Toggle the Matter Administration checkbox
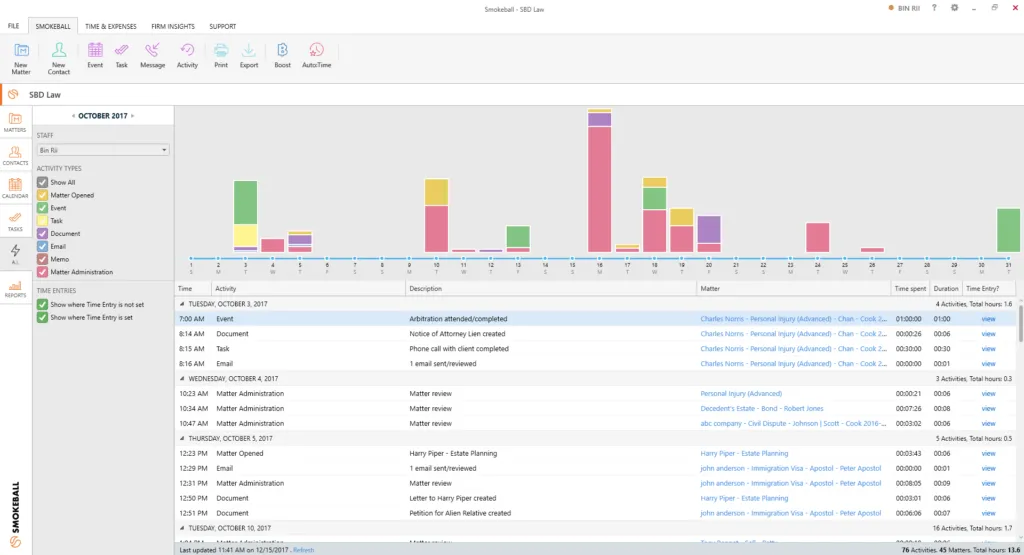Screen dimensions: 1024x555 pyautogui.click(x=42, y=272)
